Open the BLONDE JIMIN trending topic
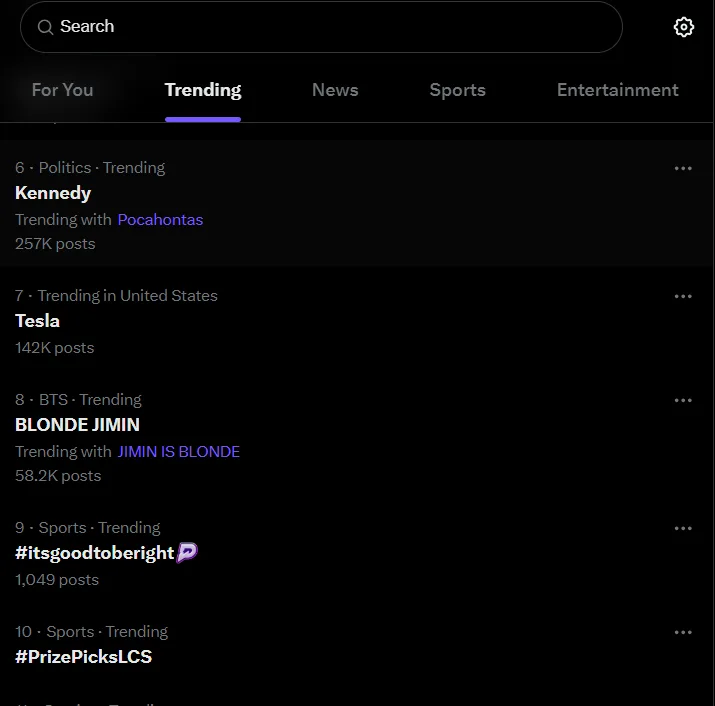Screen dimensions: 715x706 77,425
